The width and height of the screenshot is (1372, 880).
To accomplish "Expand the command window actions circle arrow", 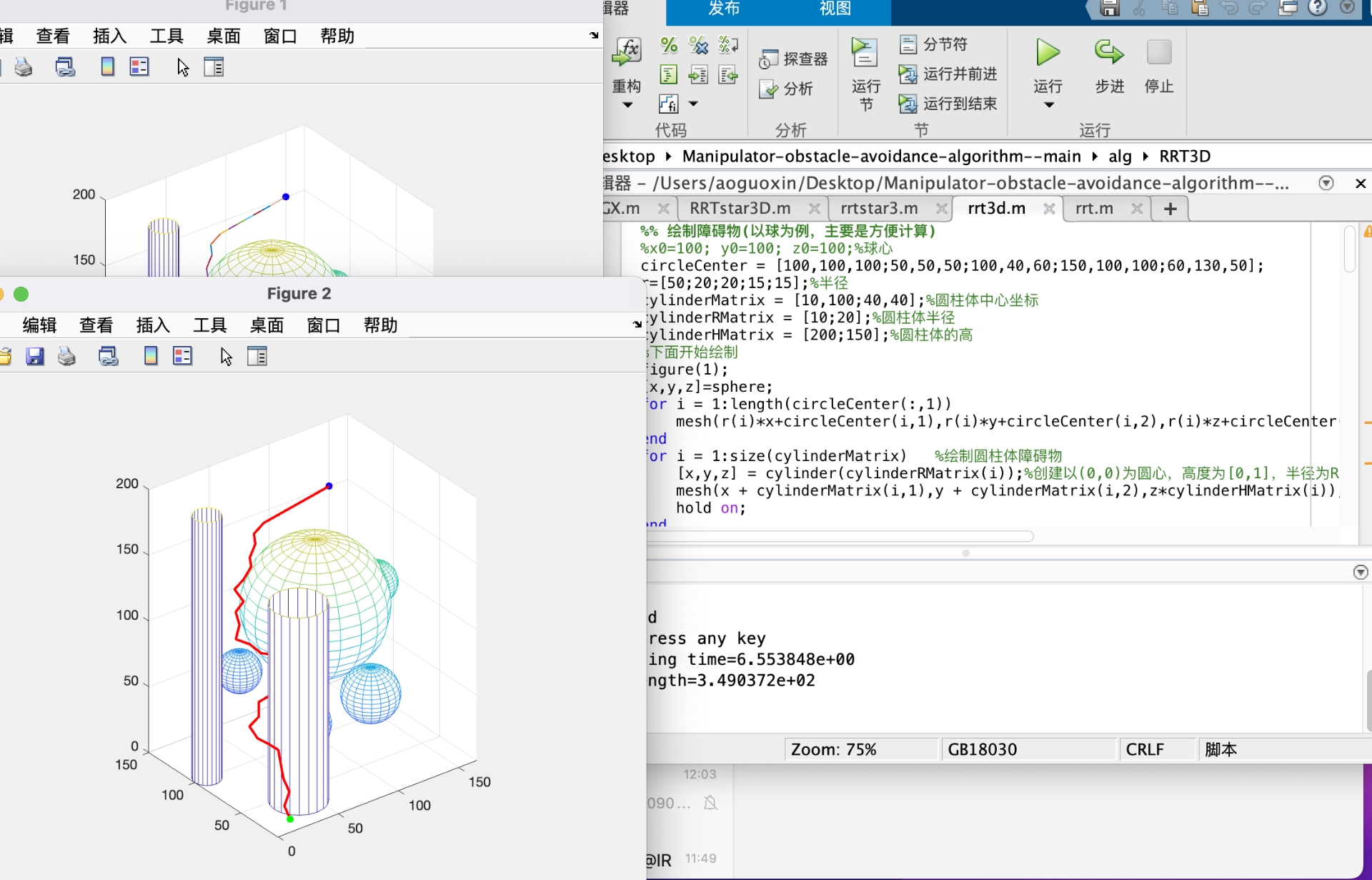I will pos(1360,572).
